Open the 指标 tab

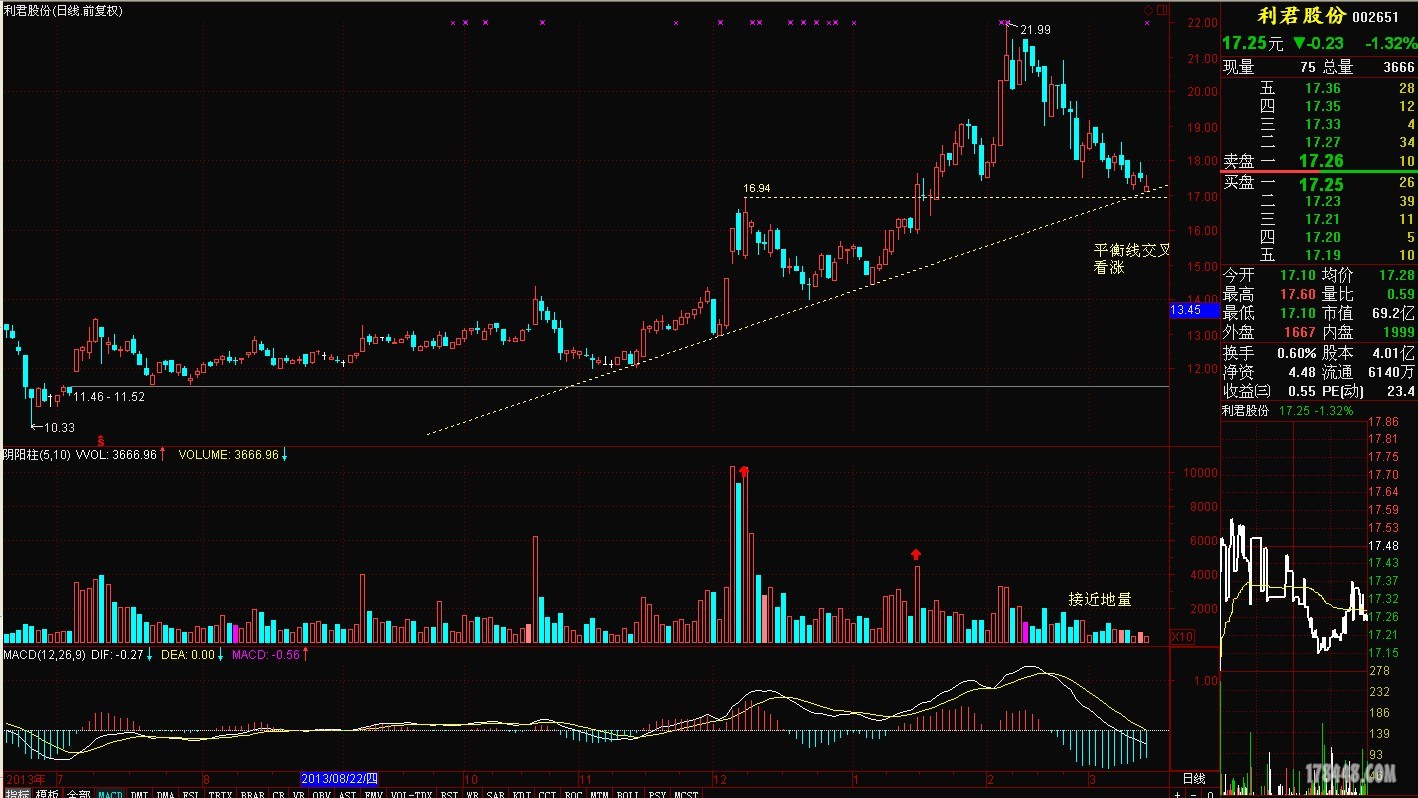tap(16, 794)
